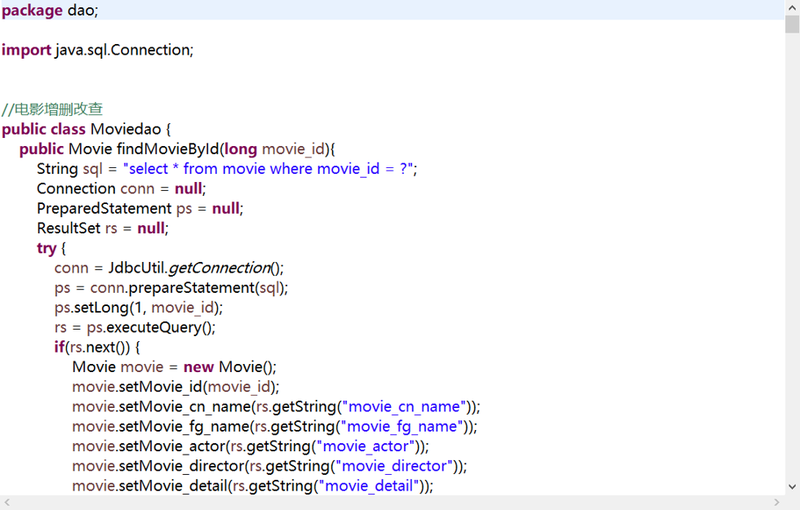Viewport: 800px width, 510px height.
Task: Place cursor on the 'package dao;' line
Action: click(x=50, y=10)
